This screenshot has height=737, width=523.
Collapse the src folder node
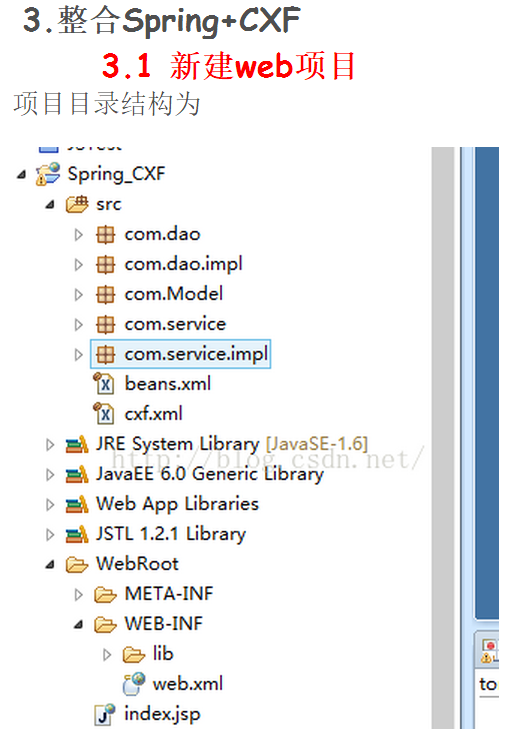click(x=50, y=205)
